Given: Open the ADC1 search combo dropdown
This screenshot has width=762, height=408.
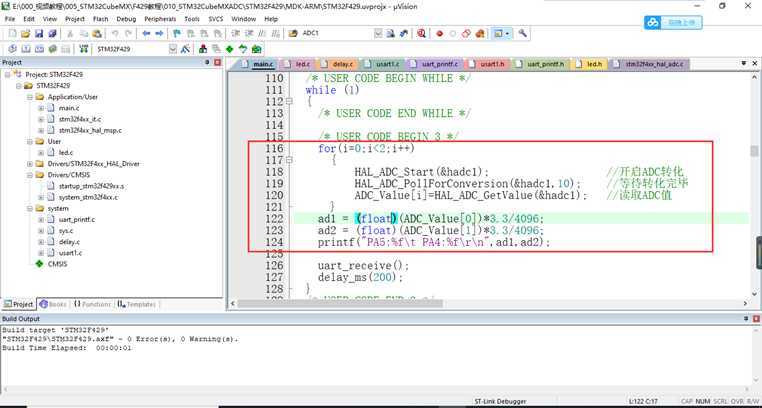Looking at the screenshot, I should [378, 34].
